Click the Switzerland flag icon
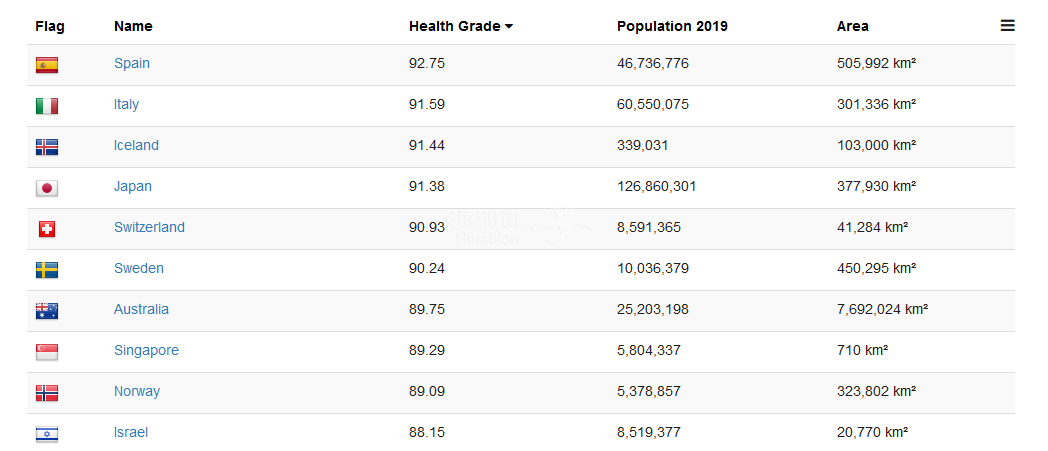 47,229
